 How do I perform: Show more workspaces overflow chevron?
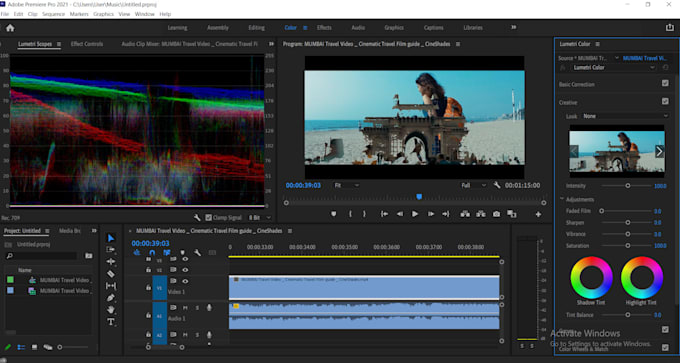pos(513,27)
